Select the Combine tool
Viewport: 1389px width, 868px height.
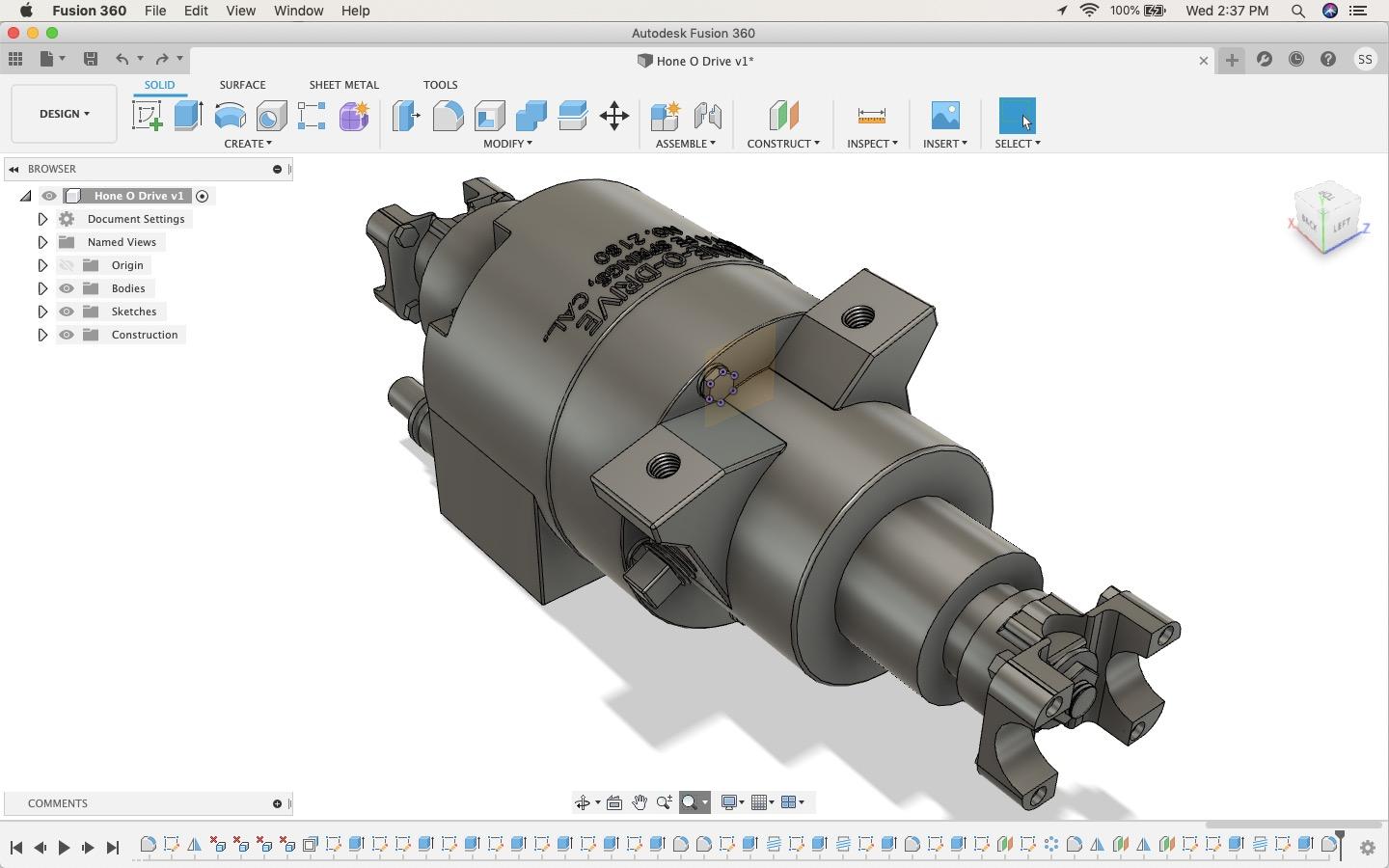(x=531, y=116)
